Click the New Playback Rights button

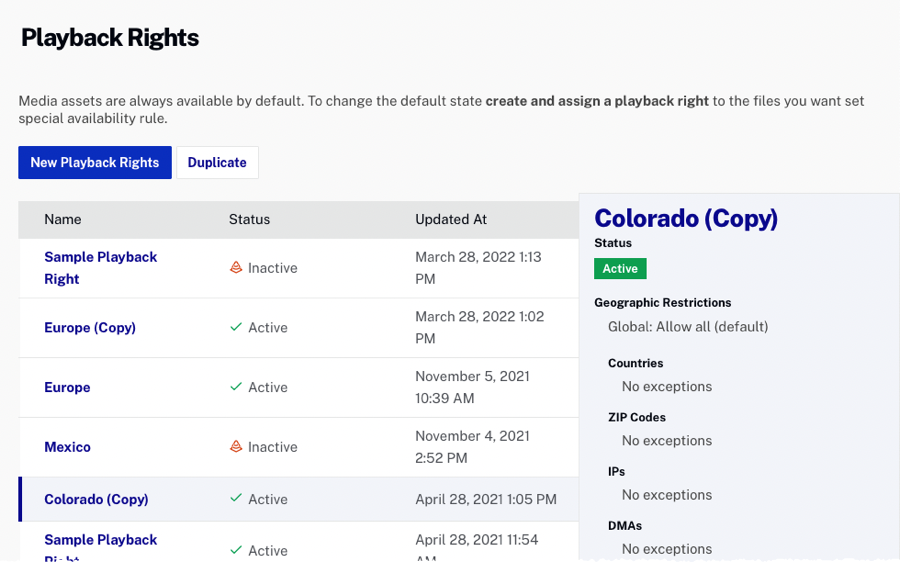point(95,163)
